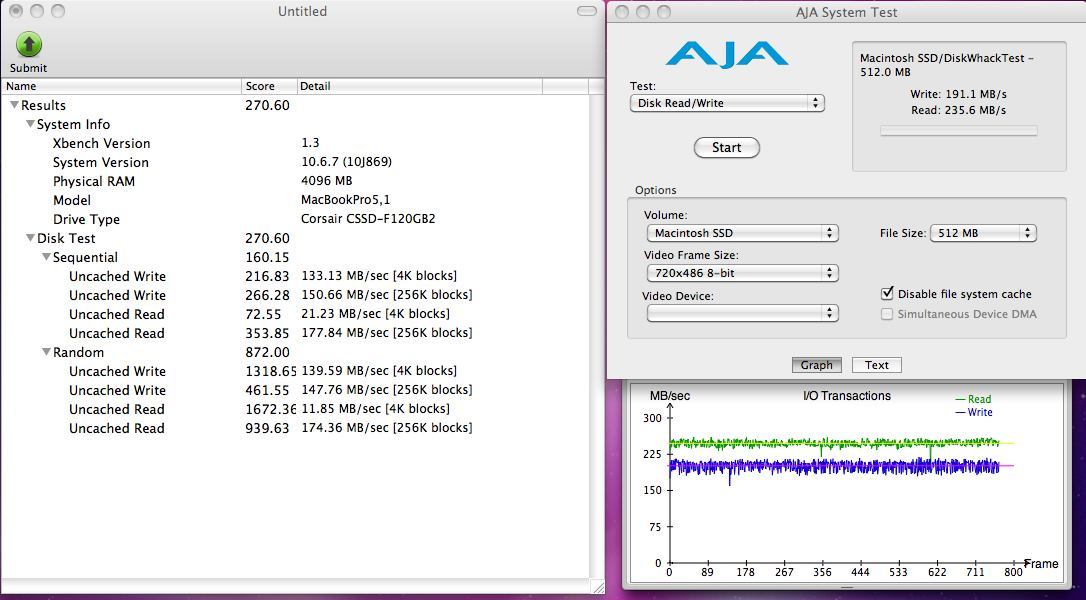Click the Read: 235.6 MB/s result
The width and height of the screenshot is (1086, 600).
959,110
